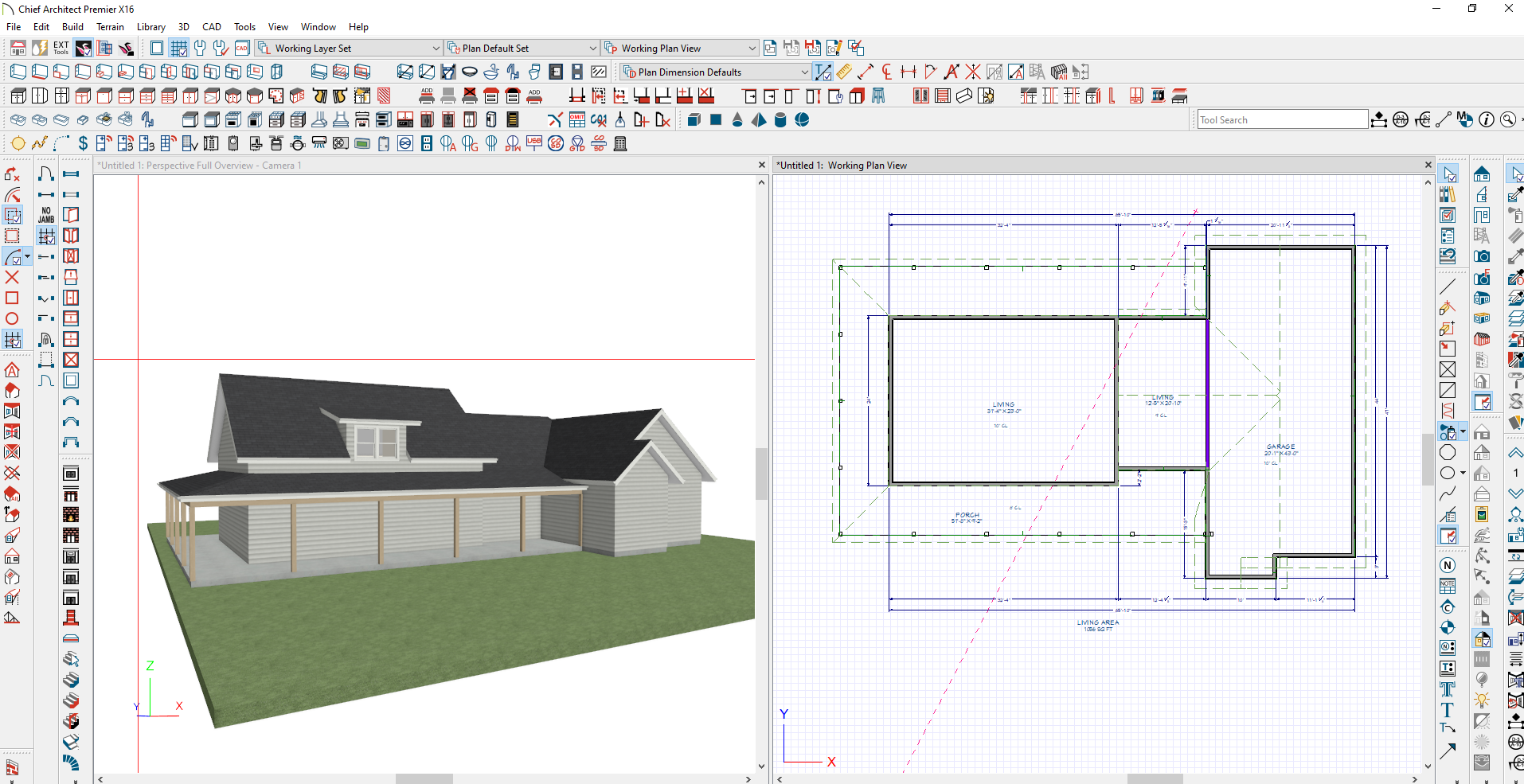Select the Tape Measure tool
1524x784 pixels.
coord(844,72)
